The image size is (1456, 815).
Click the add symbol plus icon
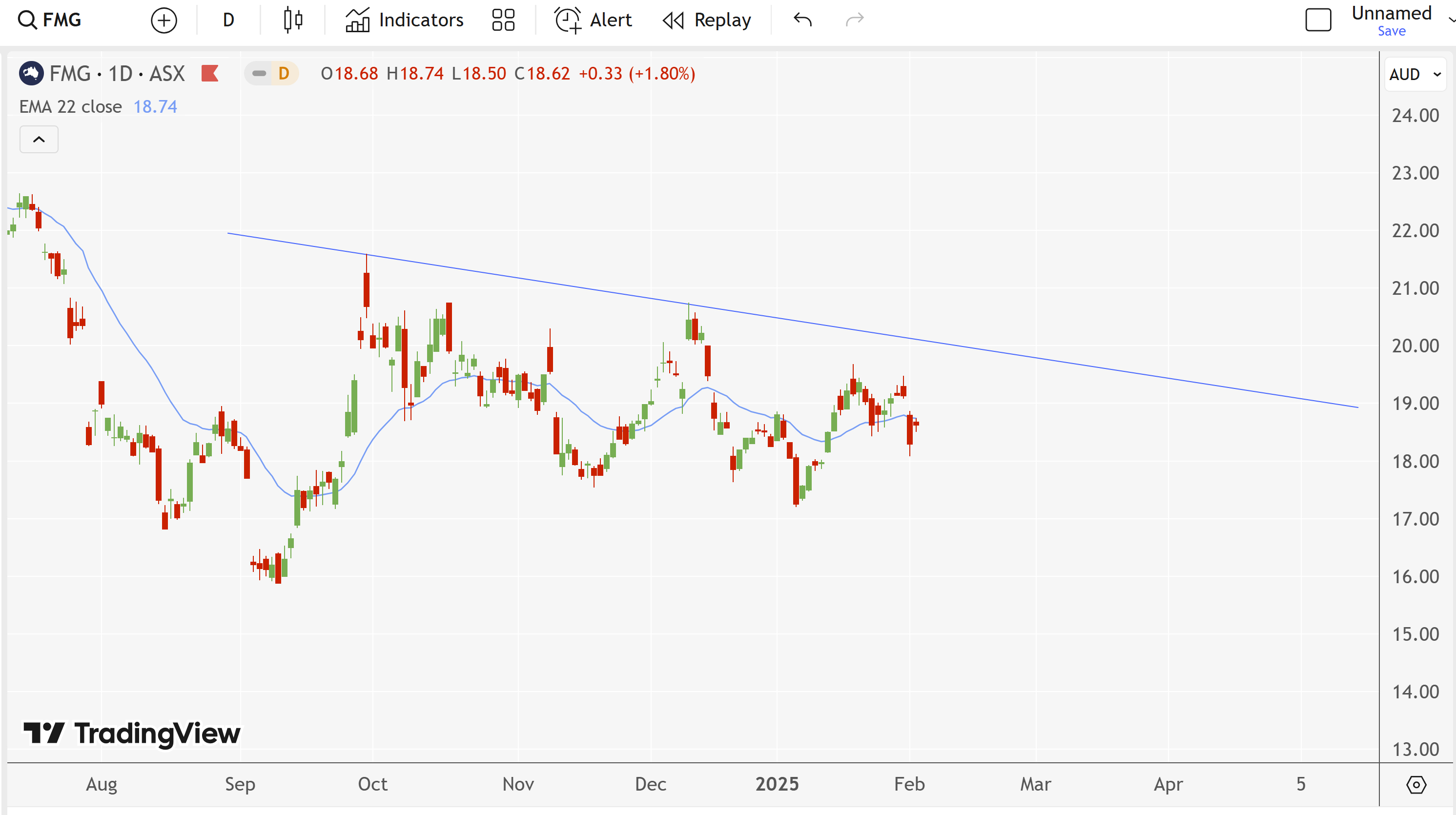click(x=164, y=20)
